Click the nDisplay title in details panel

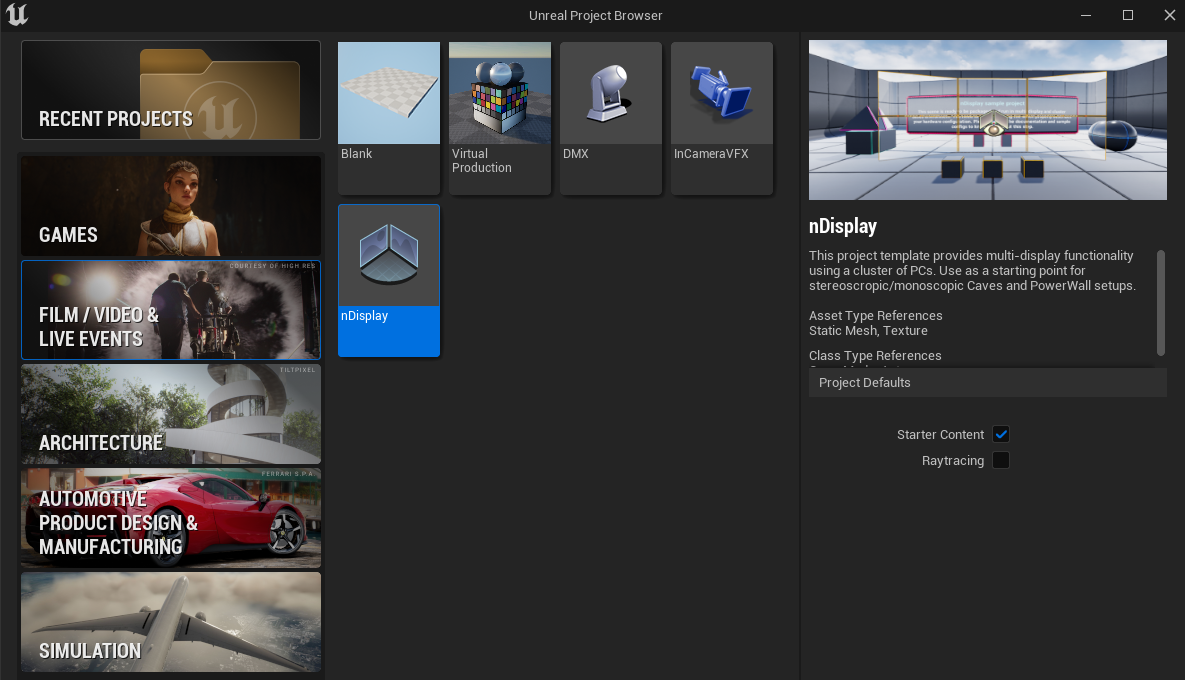843,227
